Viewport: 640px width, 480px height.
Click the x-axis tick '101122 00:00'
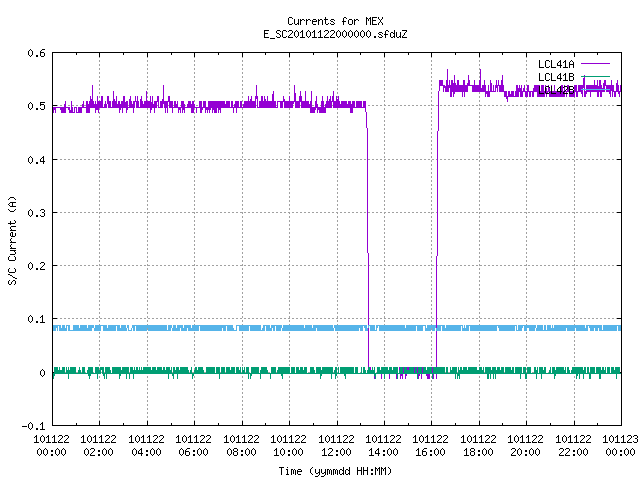(51, 446)
